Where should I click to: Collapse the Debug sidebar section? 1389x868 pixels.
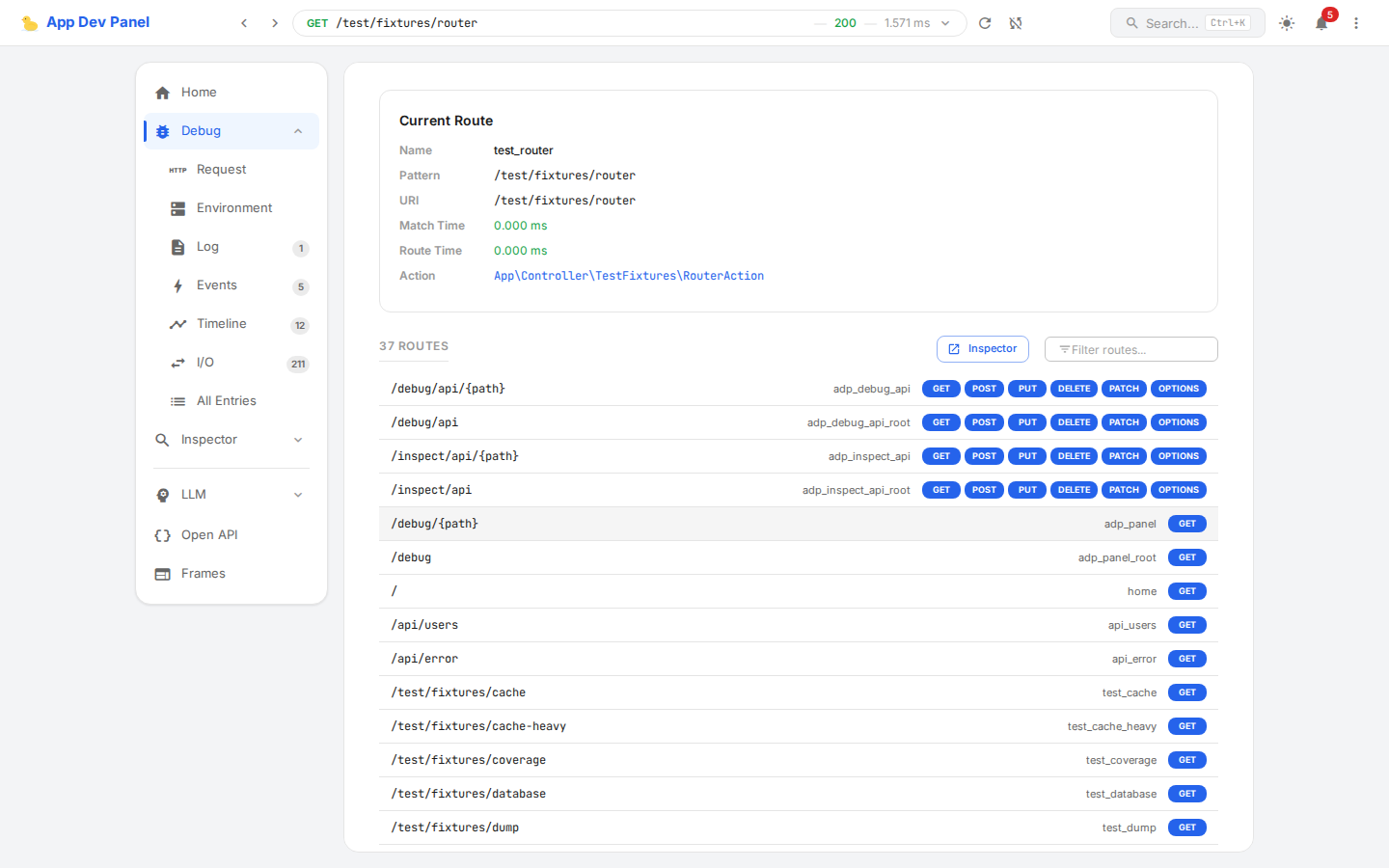[x=298, y=131]
